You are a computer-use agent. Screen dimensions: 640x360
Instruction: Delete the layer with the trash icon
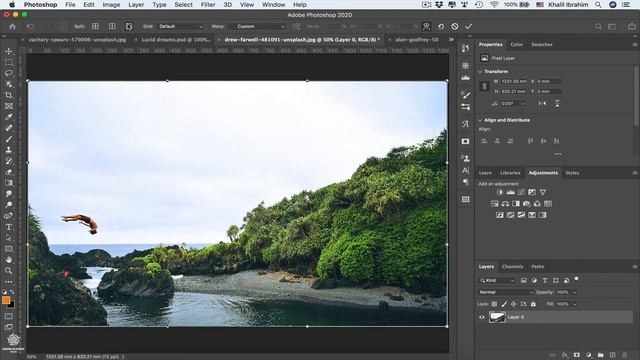pyautogui.click(x=624, y=355)
